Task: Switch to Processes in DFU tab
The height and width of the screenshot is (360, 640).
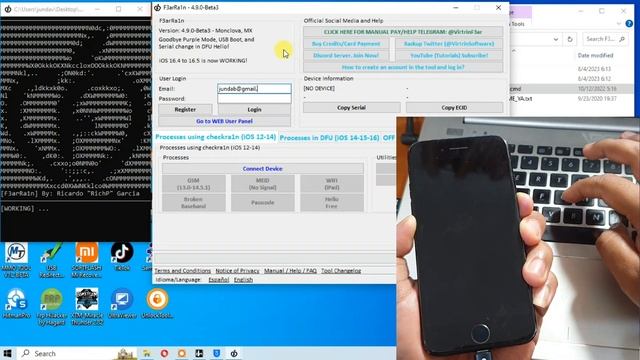Action: (329, 138)
